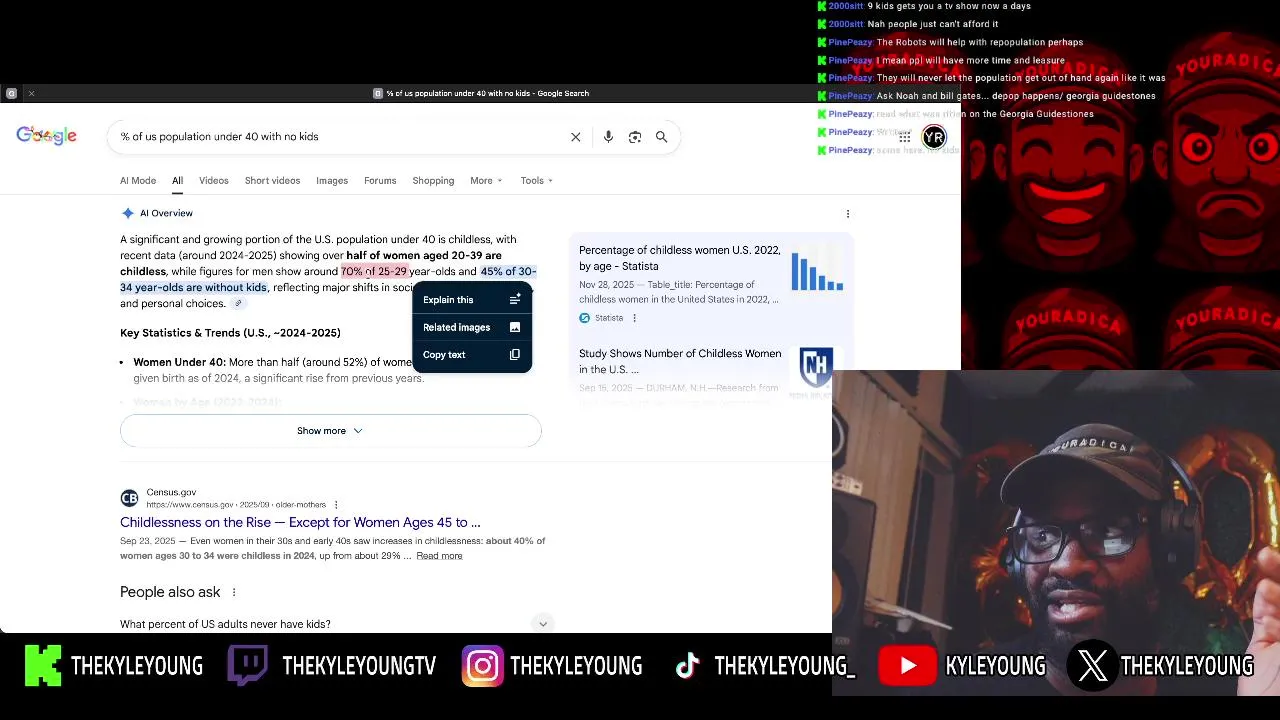Click the Related images picture icon
1280x720 pixels.
pos(515,327)
